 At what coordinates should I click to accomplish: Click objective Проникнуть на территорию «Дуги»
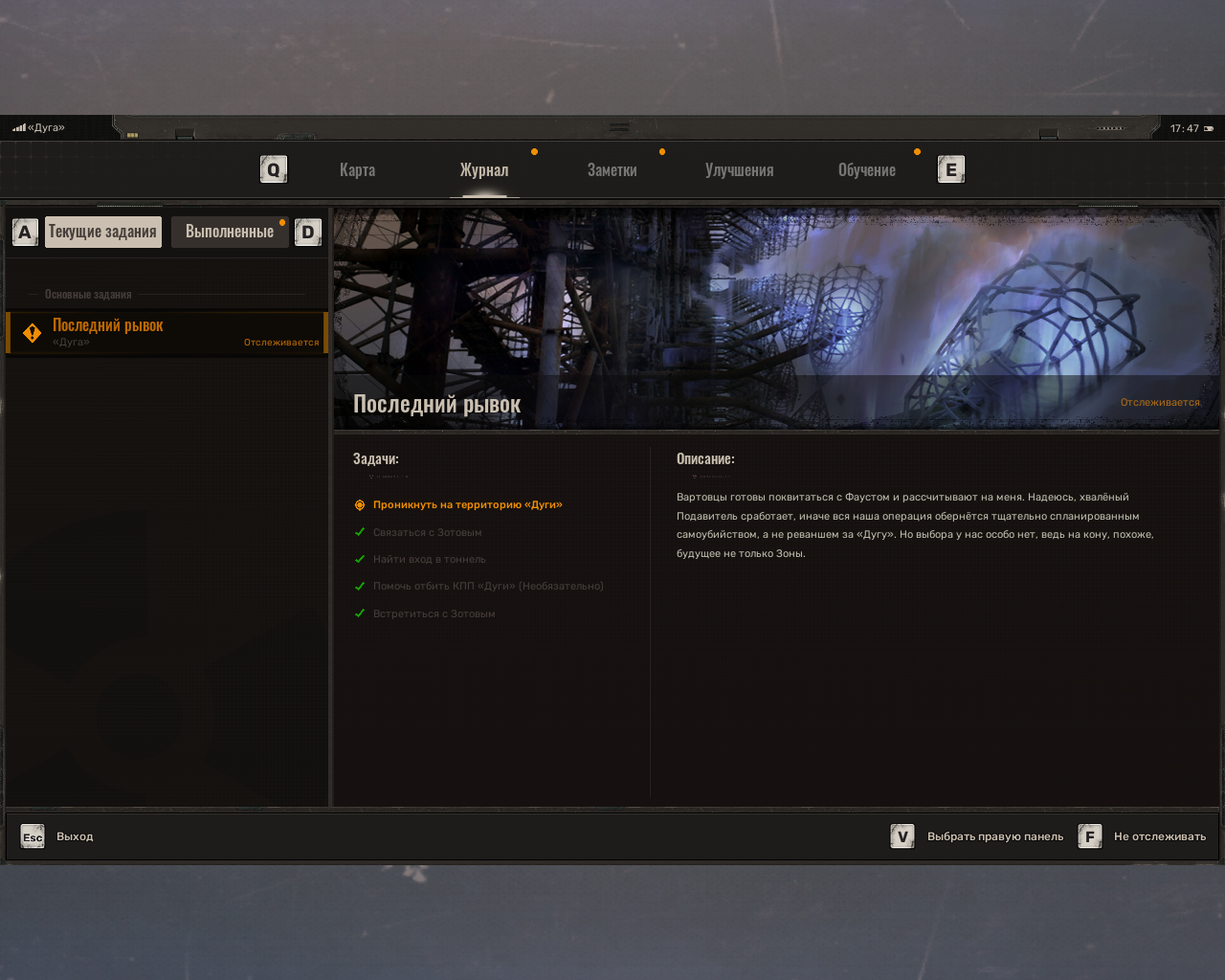pos(468,505)
